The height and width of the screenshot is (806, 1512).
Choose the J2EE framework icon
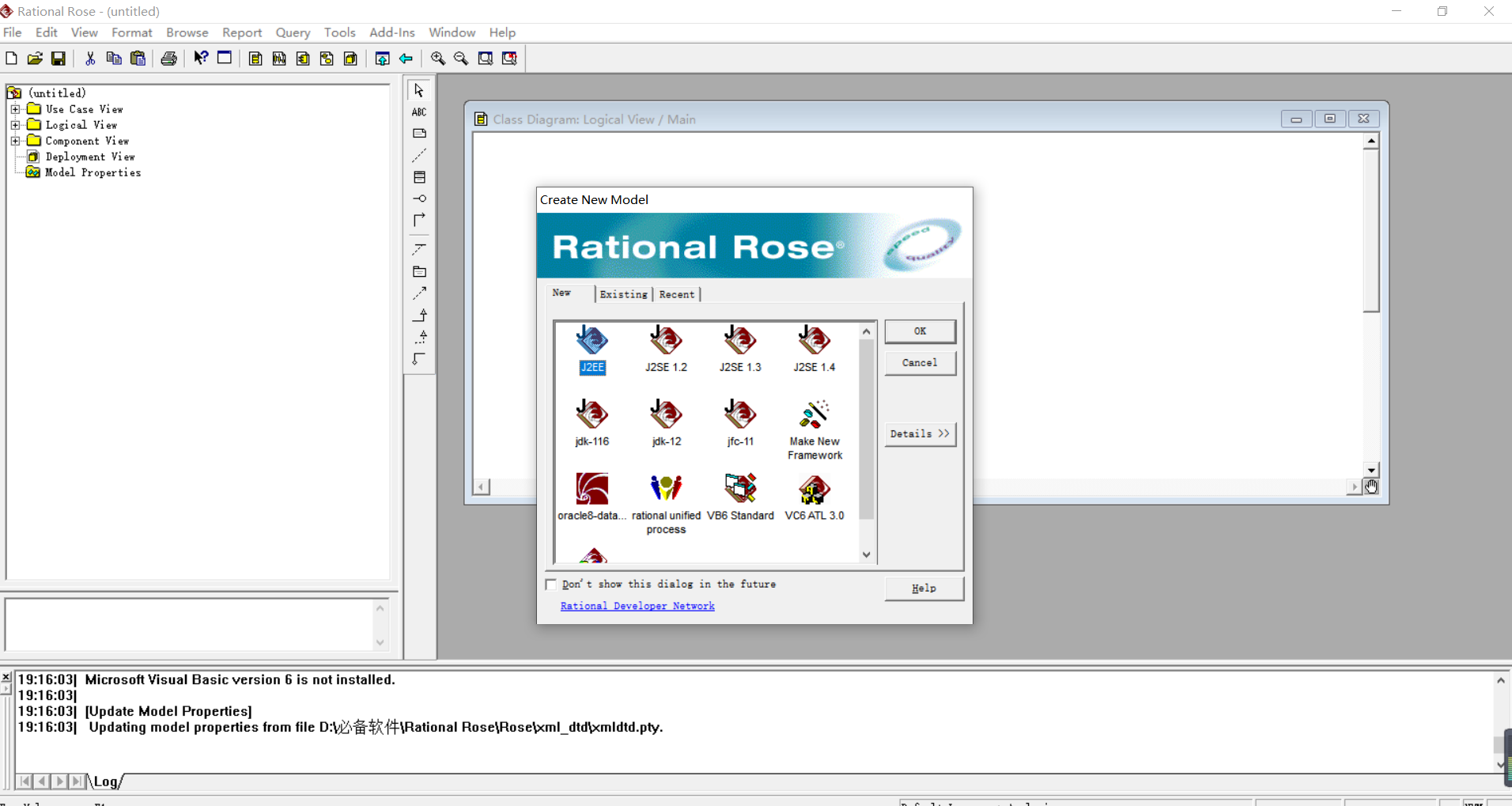[x=592, y=349]
